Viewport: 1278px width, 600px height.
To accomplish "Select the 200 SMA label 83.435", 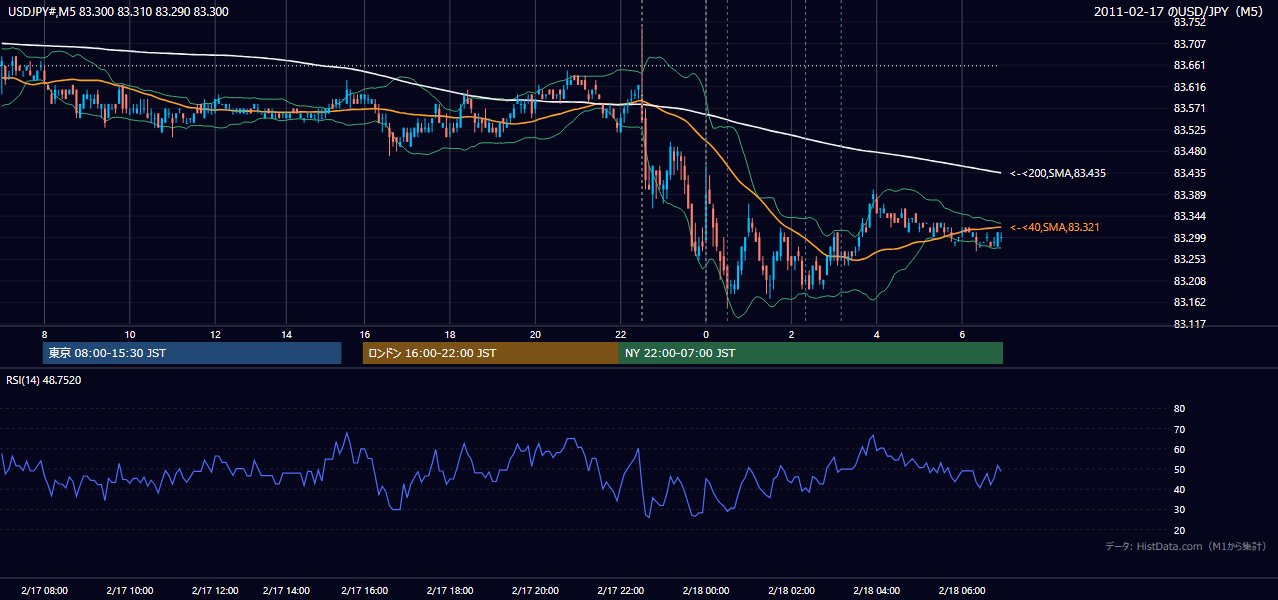I will [x=1058, y=173].
